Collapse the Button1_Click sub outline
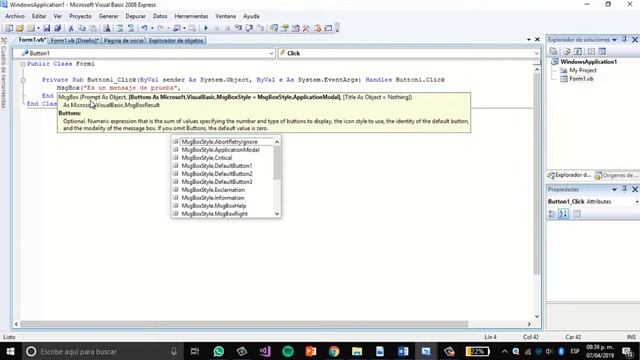The height and width of the screenshot is (360, 640). tap(23, 80)
